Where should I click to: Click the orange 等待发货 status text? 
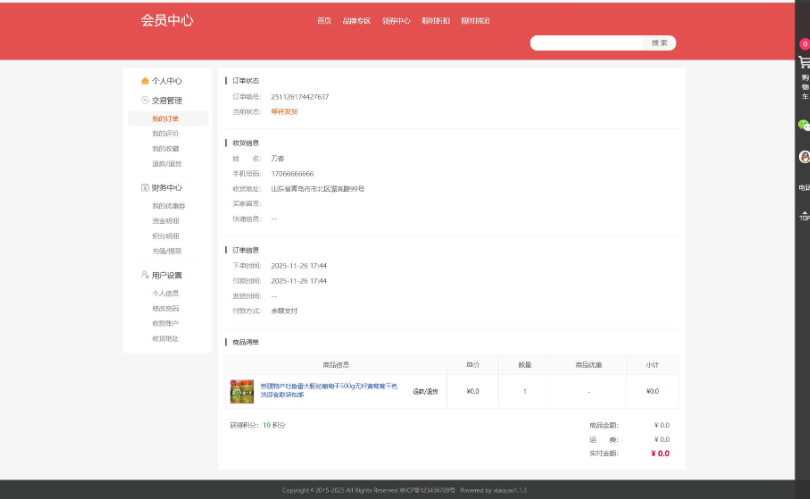[284, 112]
